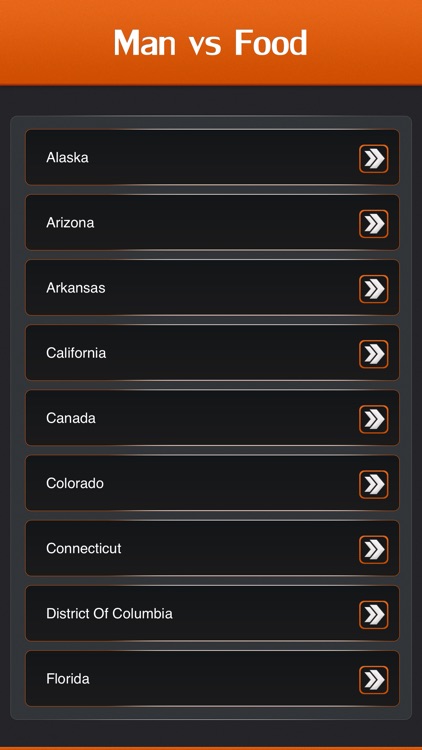Tap the double-chevron icon beside Colorado
The width and height of the screenshot is (422, 750).
374,485
